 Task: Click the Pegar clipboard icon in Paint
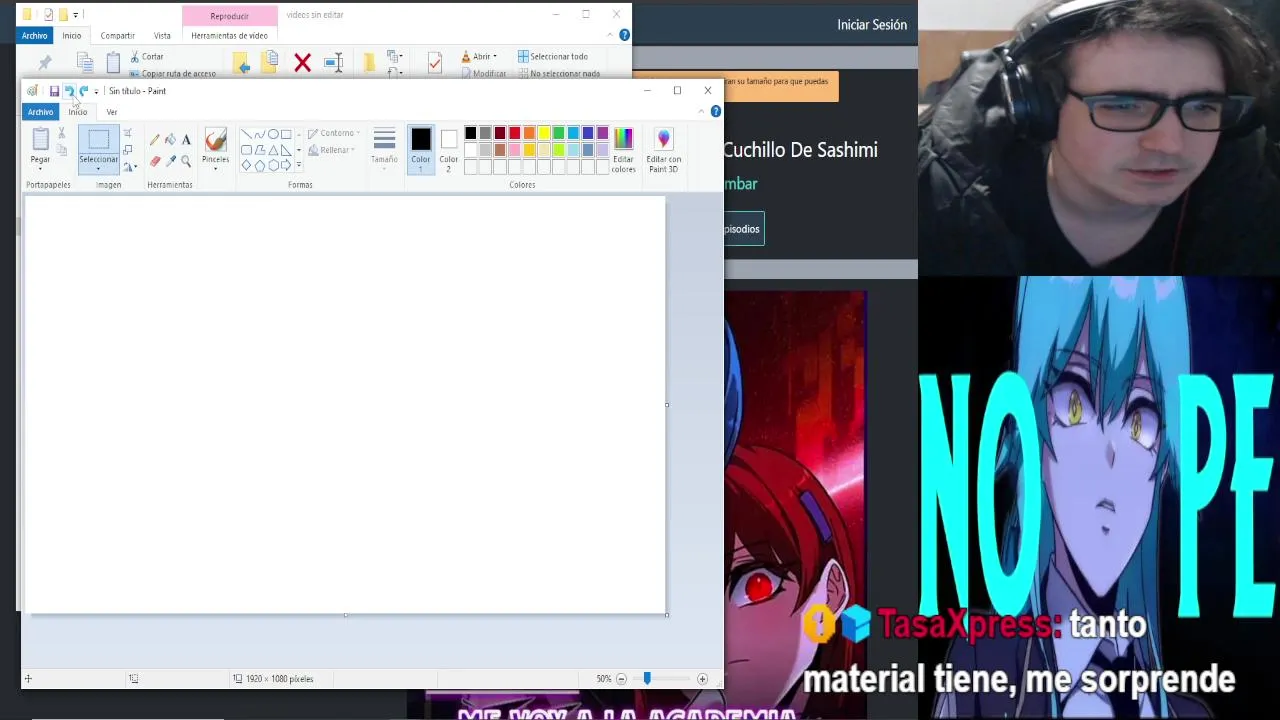(40, 140)
